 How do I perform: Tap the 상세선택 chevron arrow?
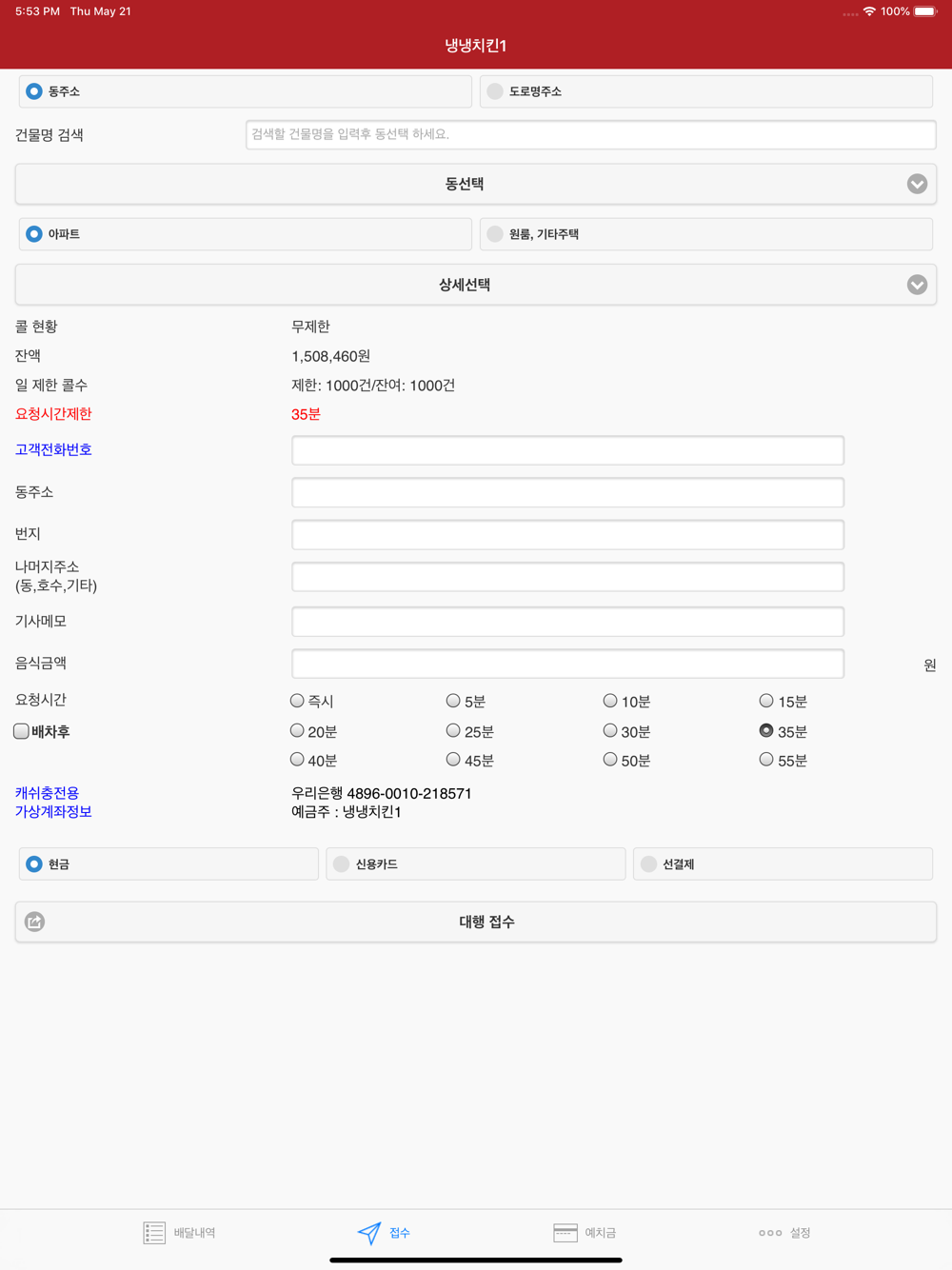click(x=917, y=285)
